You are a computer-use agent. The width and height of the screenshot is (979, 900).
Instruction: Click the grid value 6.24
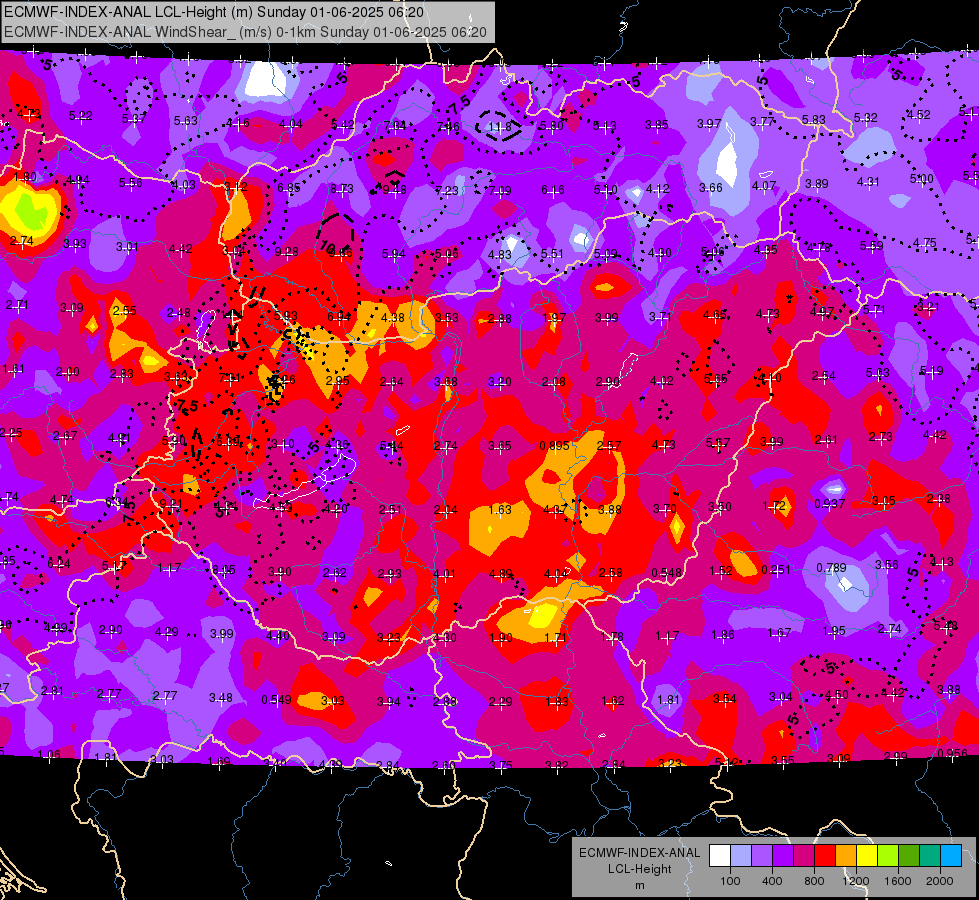(59, 564)
